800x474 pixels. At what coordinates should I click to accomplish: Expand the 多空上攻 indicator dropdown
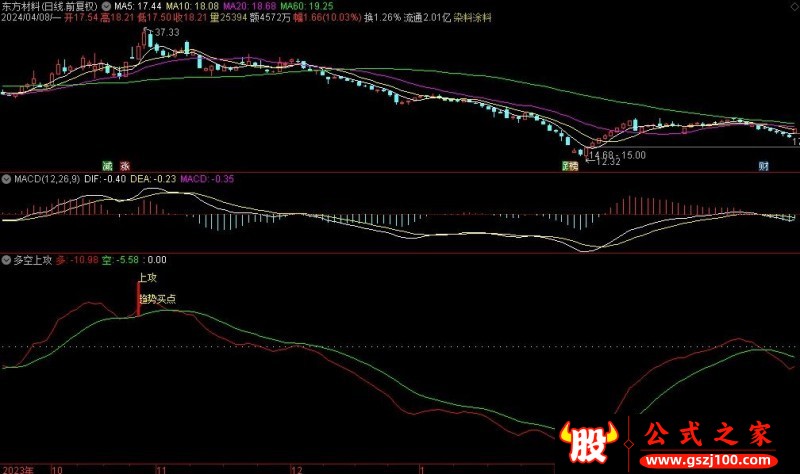(7, 260)
